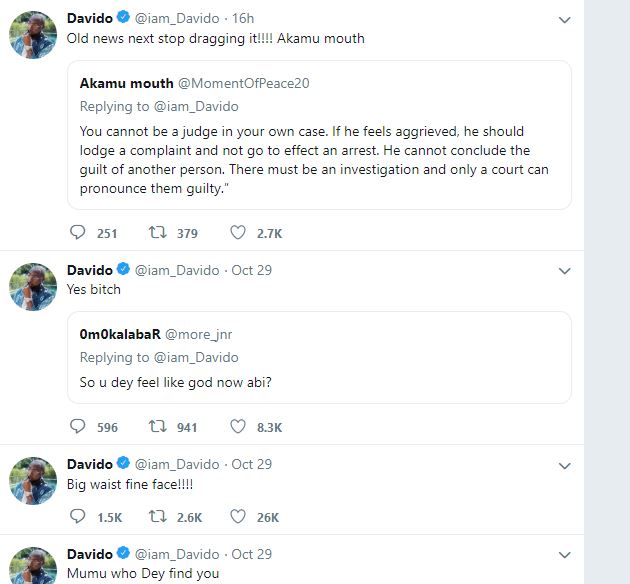Like the "Yes bitch" tweet

(238, 427)
